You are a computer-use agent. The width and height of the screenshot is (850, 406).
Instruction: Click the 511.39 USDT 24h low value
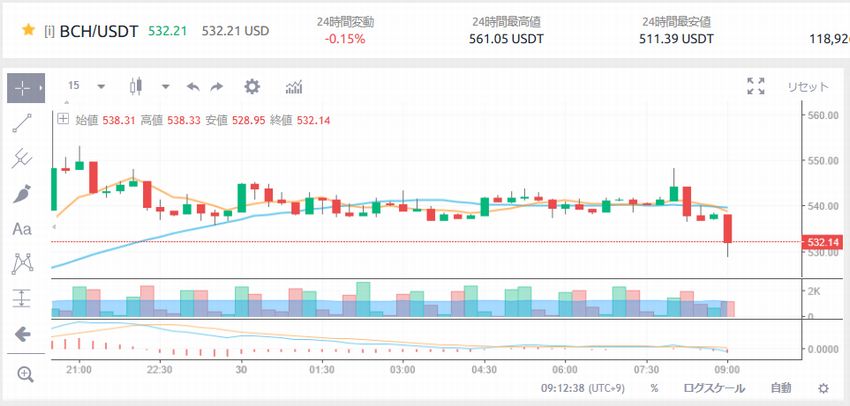coord(677,39)
